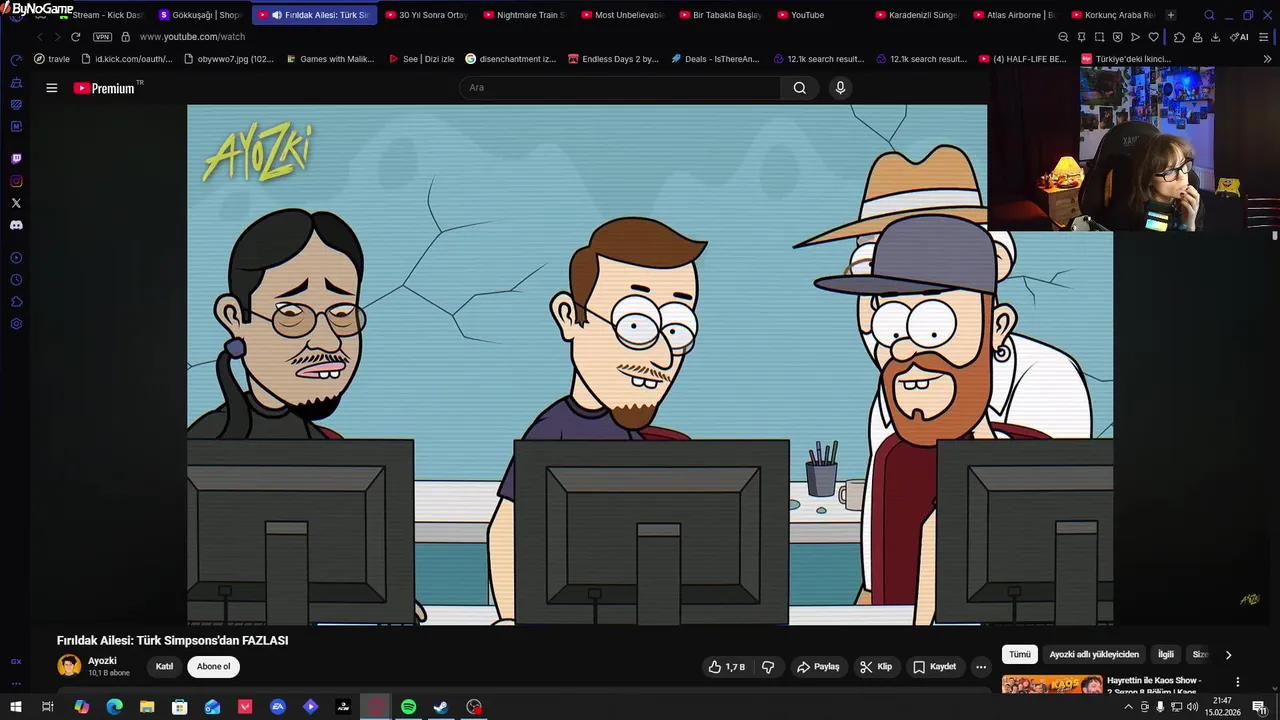Switch to the 'Gökkuşağı | Shop' tab
Image resolution: width=1280 pixels, height=720 pixels.
[200, 15]
